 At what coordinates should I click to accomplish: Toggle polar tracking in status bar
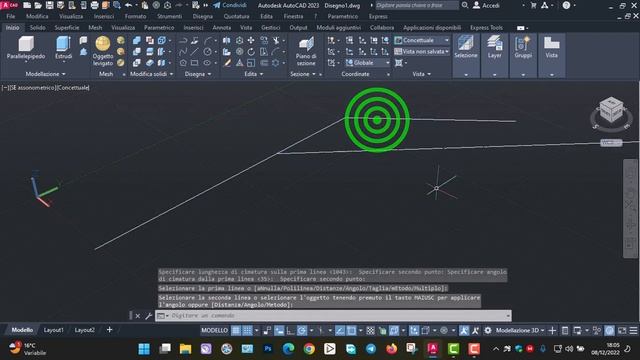tap(302, 331)
